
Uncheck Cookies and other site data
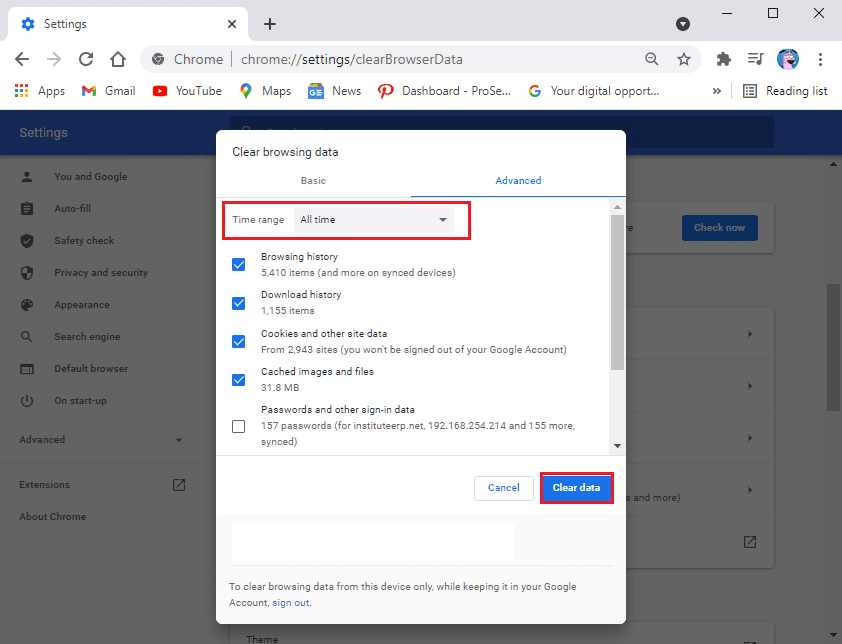(238, 342)
